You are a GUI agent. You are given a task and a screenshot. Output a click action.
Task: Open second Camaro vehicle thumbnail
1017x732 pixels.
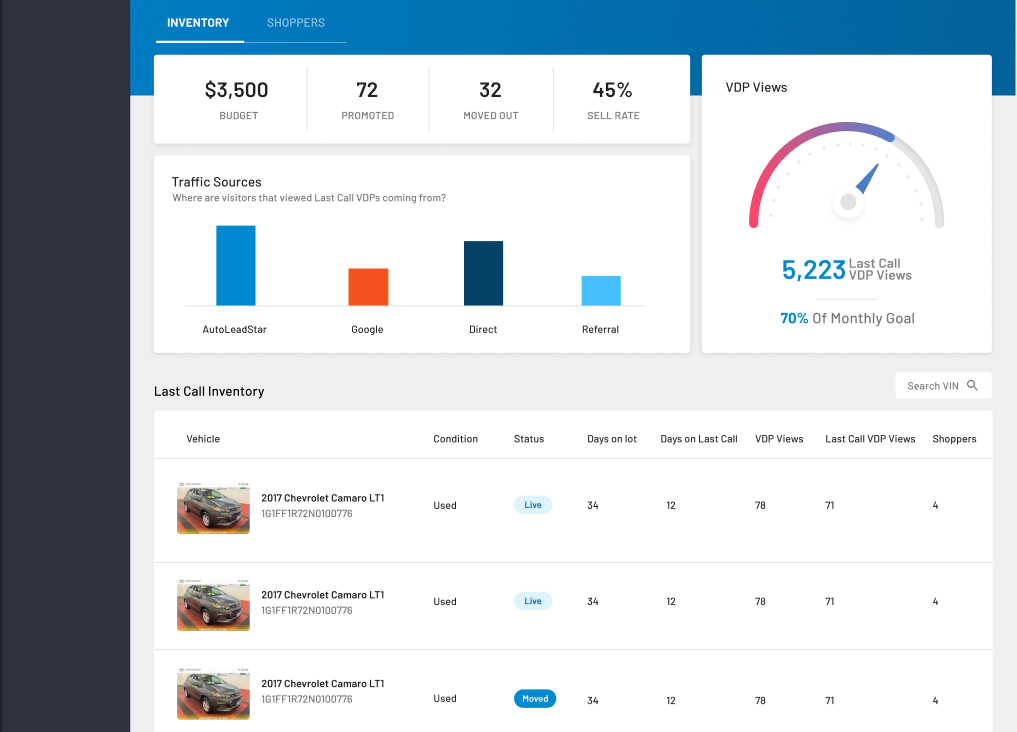point(213,604)
